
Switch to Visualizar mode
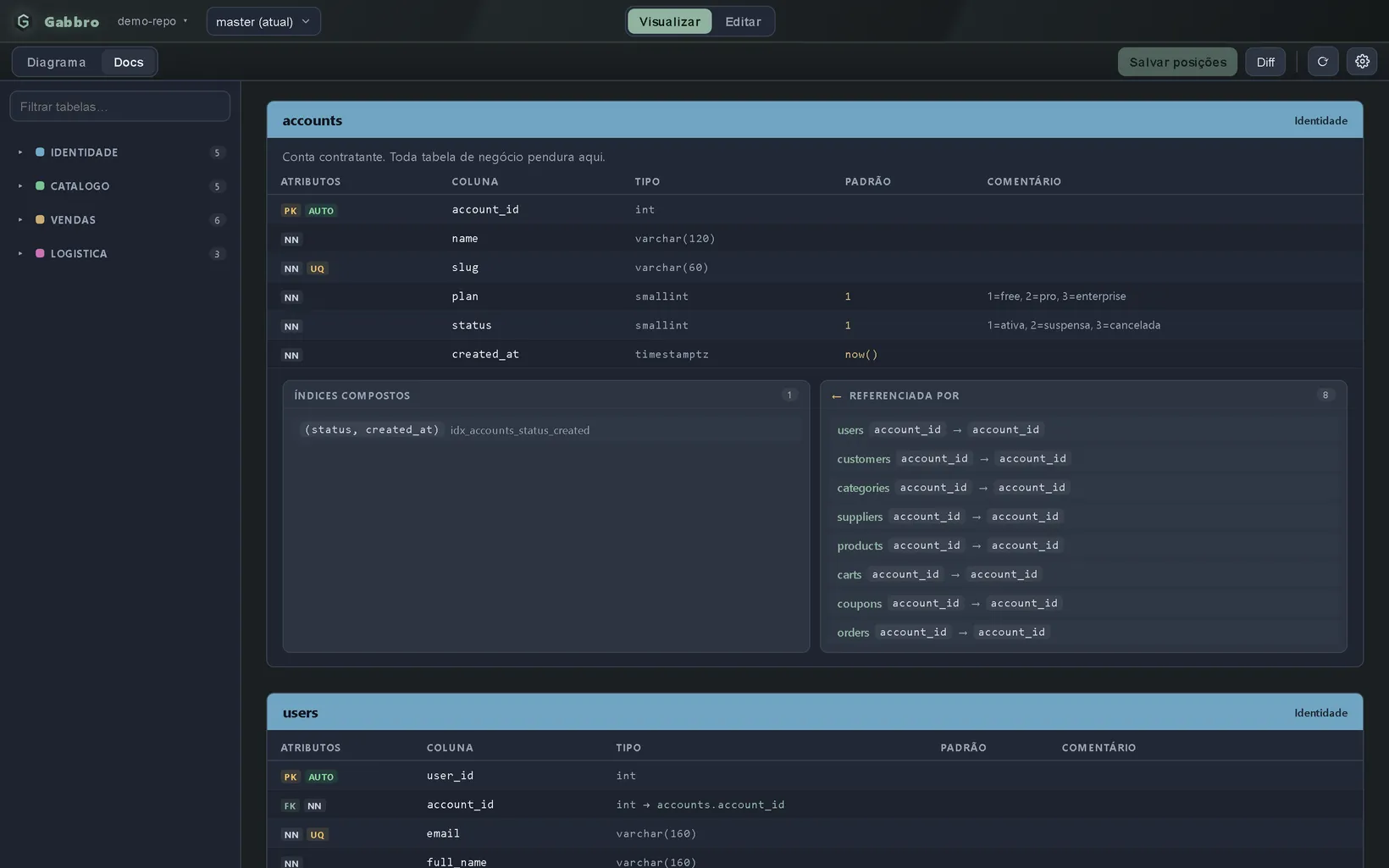pos(669,21)
